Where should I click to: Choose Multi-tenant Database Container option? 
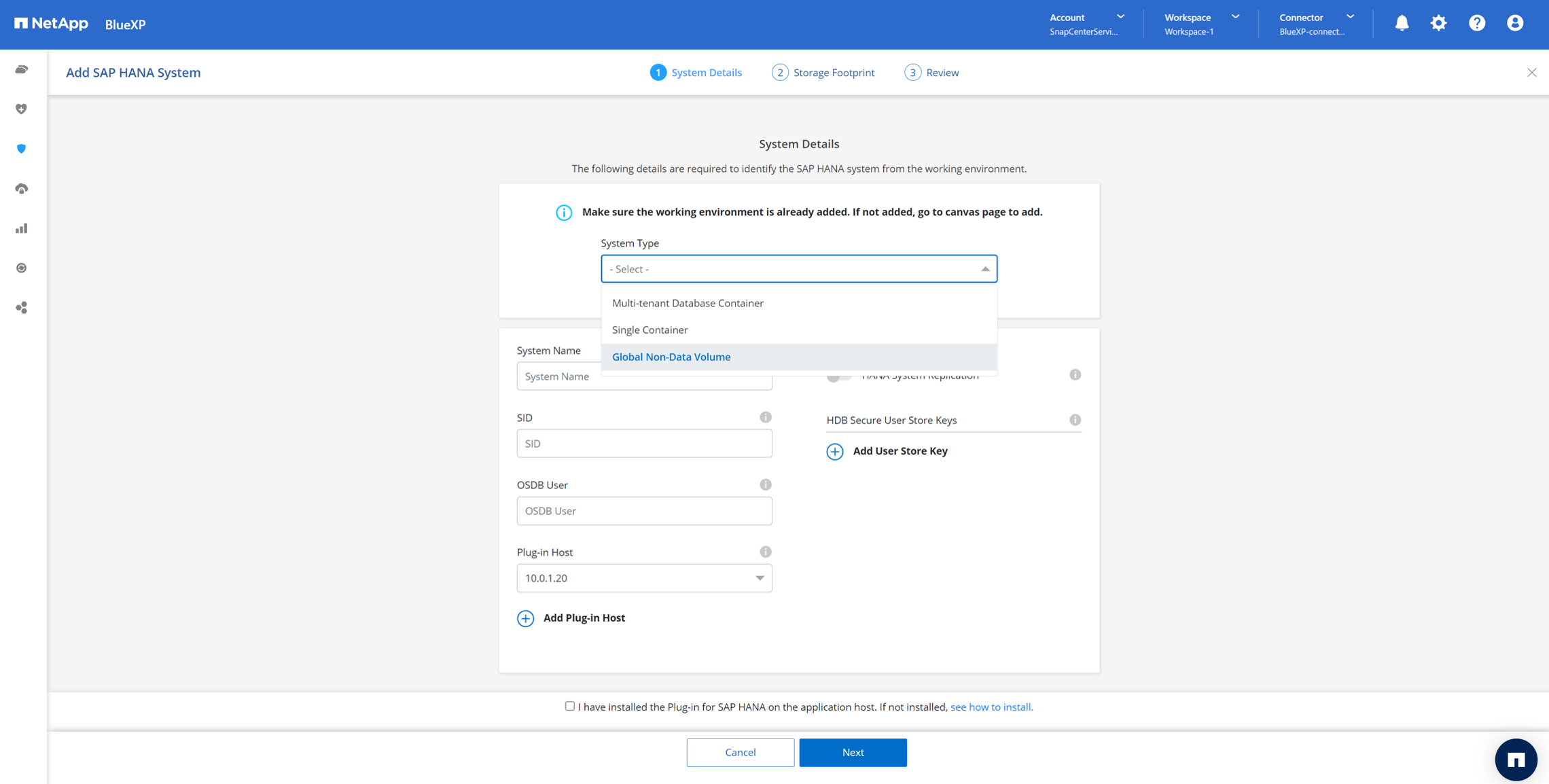(x=688, y=303)
